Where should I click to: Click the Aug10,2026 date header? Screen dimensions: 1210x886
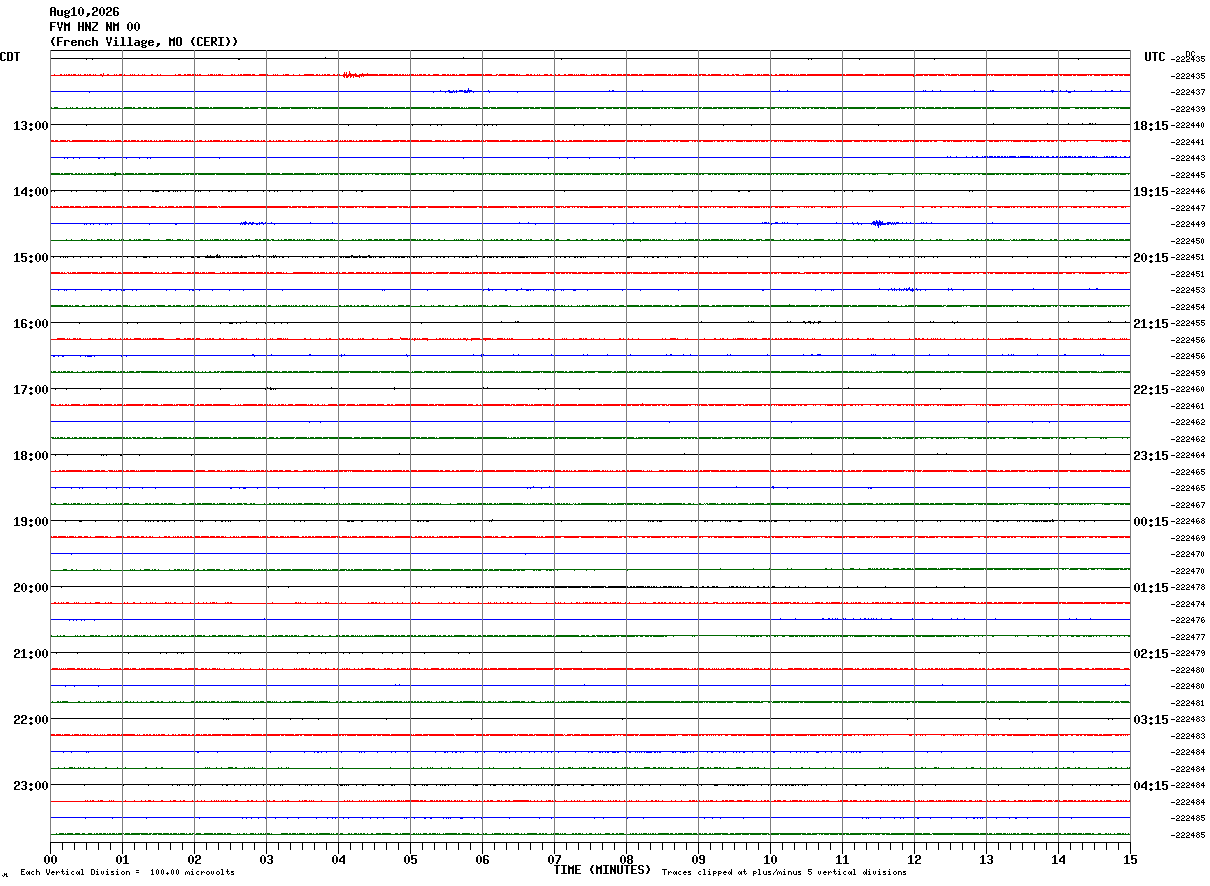84,12
